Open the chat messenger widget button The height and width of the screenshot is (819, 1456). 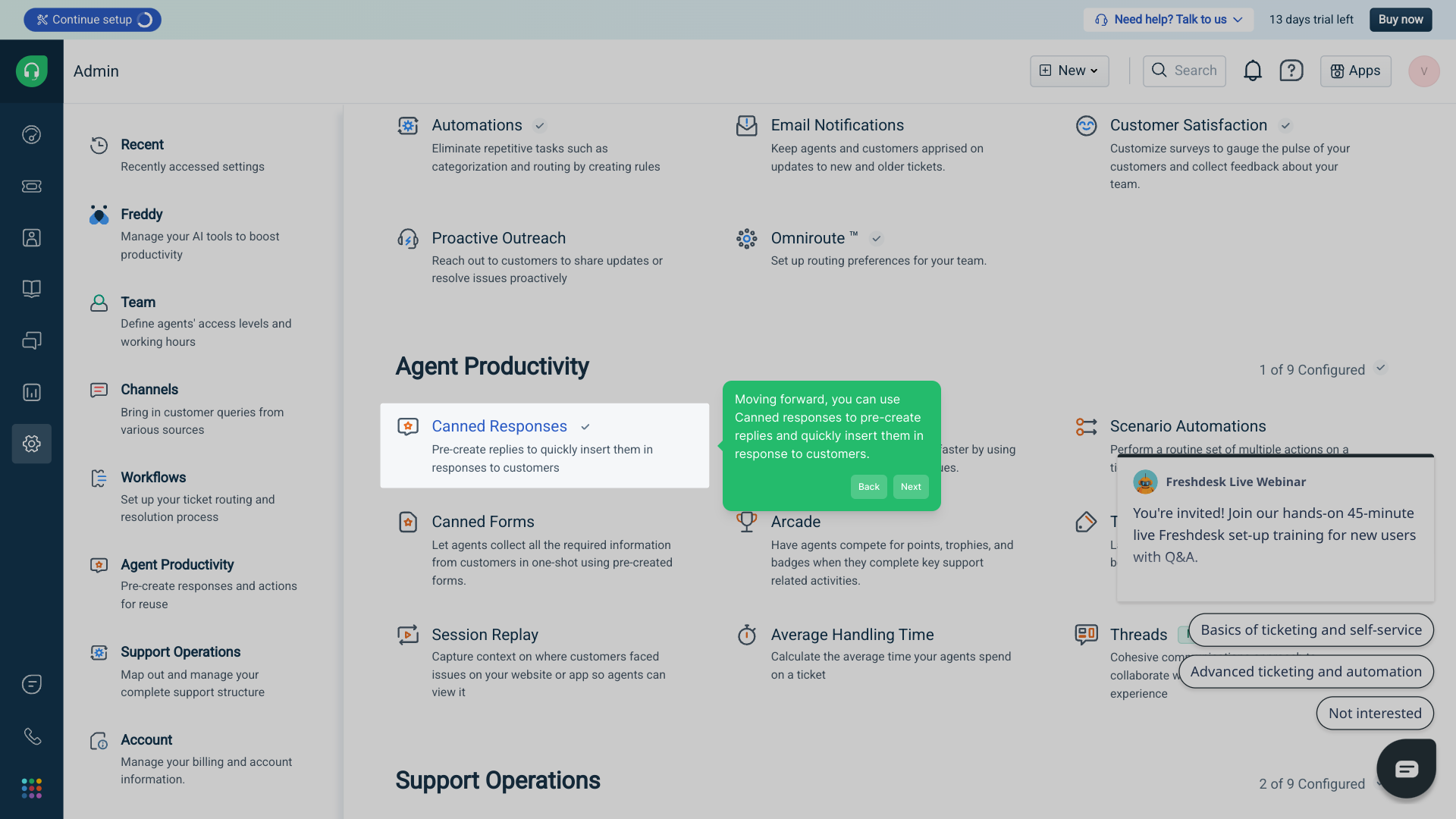[x=1407, y=768]
